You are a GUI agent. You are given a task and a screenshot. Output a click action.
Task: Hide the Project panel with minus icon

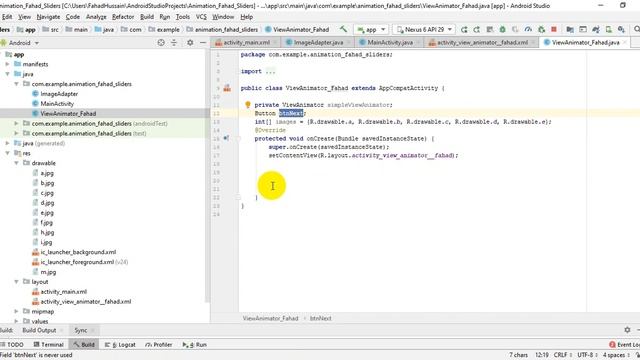click(x=203, y=42)
